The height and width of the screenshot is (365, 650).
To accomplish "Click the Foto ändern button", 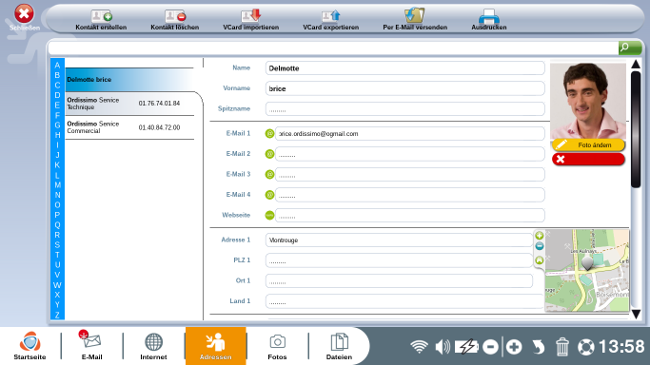I will point(588,145).
